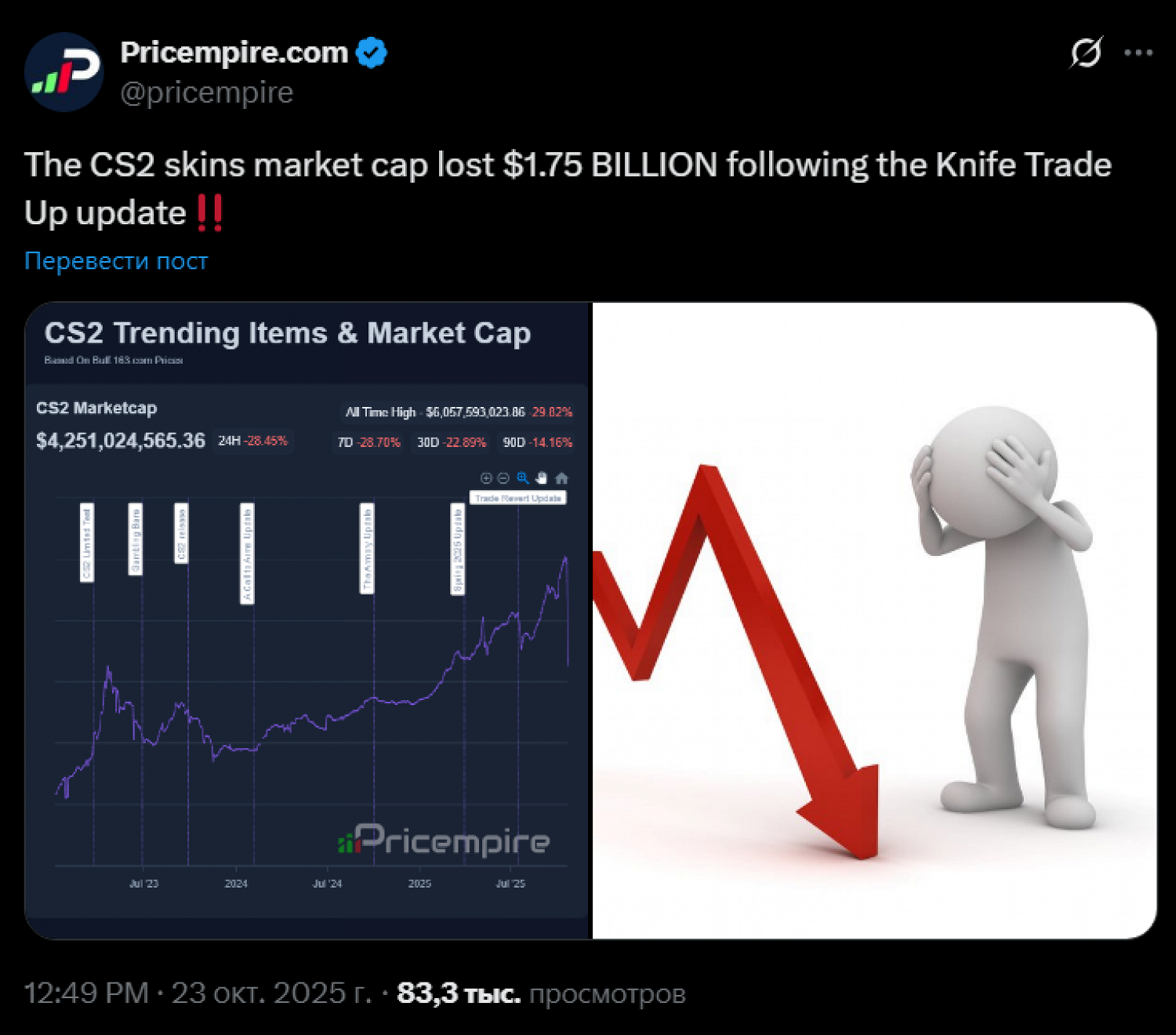Select the 7D change badge
The width and height of the screenshot is (1176, 1035).
click(368, 442)
